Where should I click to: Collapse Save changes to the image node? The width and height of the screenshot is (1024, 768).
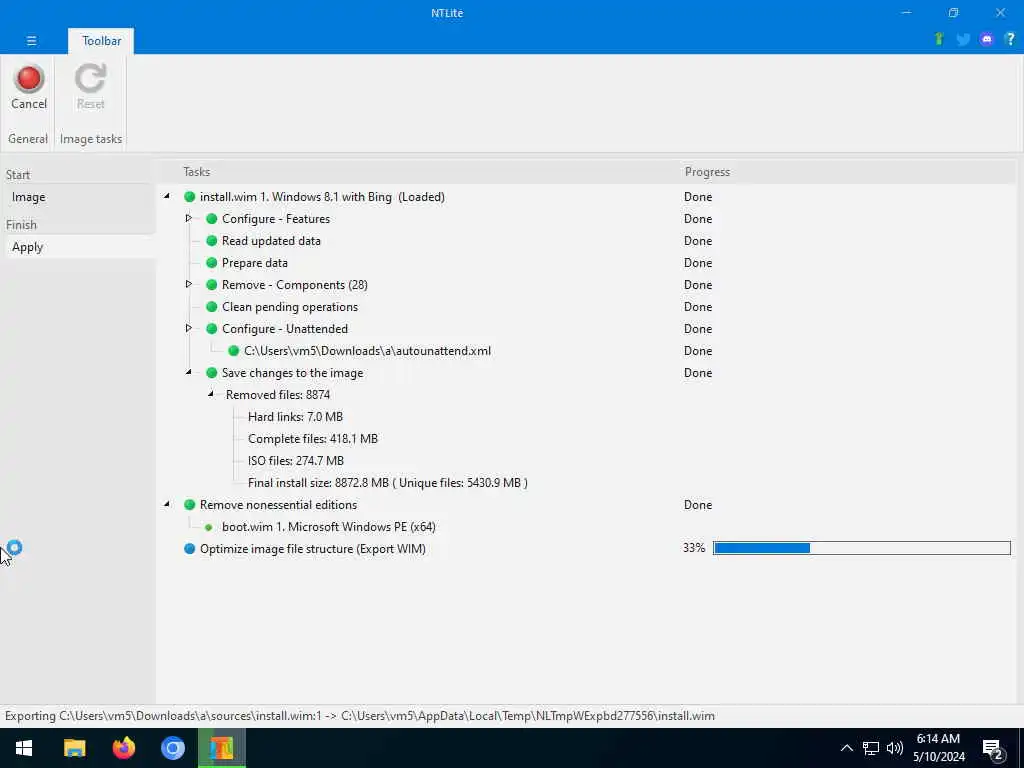pyautogui.click(x=189, y=372)
